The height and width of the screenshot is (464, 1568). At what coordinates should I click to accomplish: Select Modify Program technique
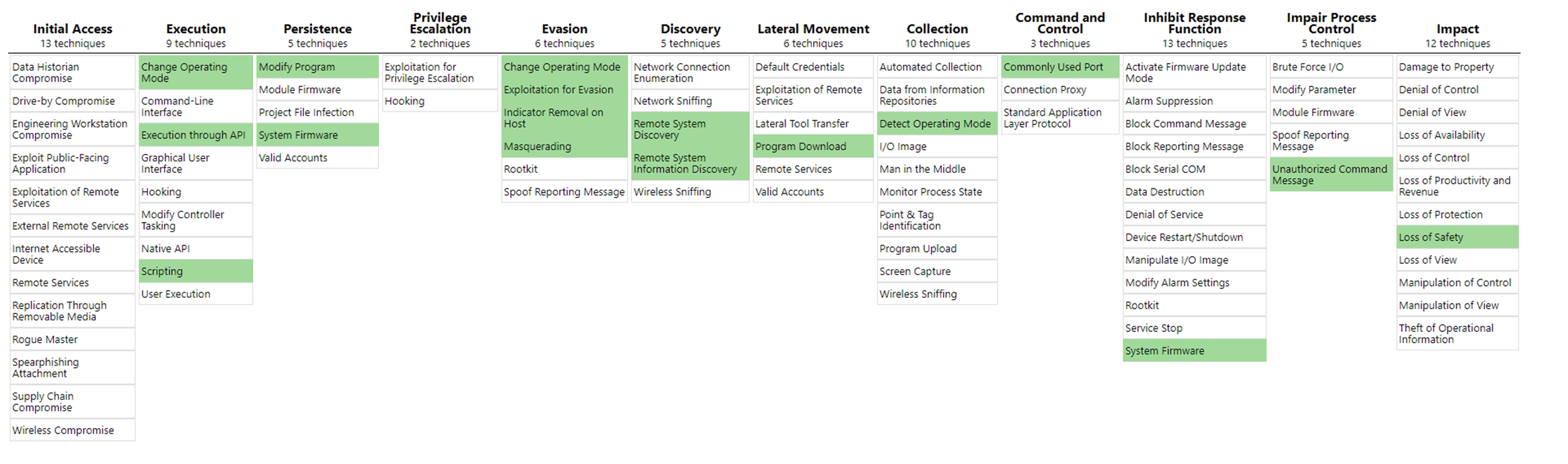317,67
